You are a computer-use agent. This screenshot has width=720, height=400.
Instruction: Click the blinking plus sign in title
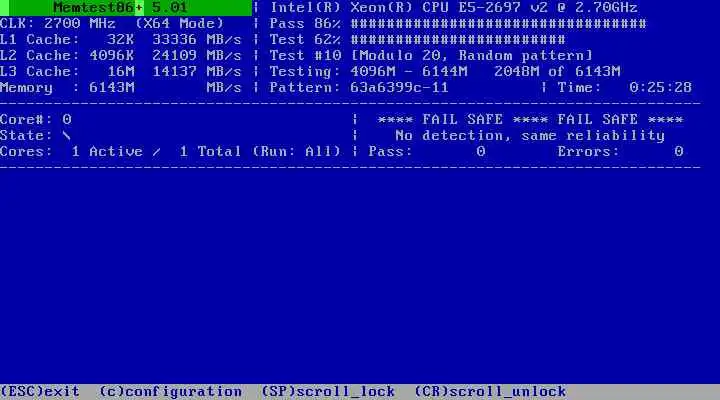[139, 8]
